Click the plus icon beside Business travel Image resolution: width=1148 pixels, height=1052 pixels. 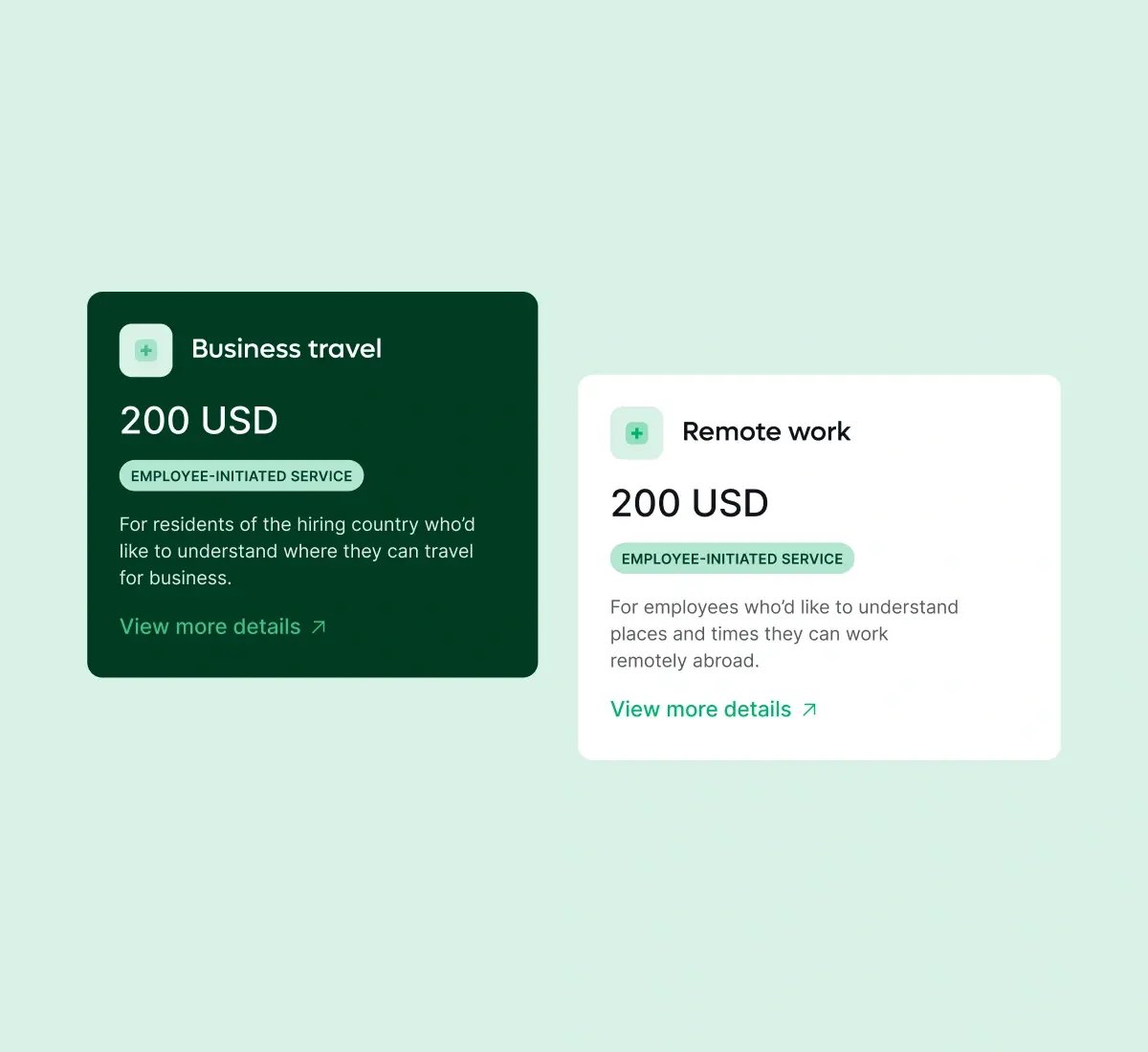coord(145,350)
